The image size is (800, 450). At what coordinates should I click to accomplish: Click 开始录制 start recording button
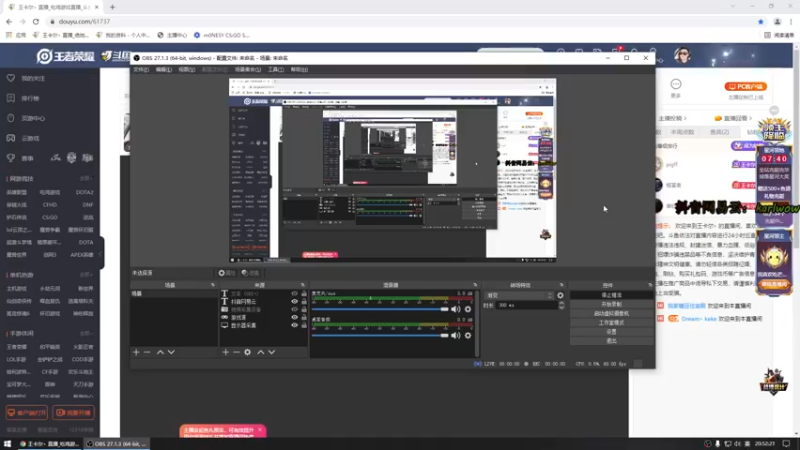(x=611, y=304)
